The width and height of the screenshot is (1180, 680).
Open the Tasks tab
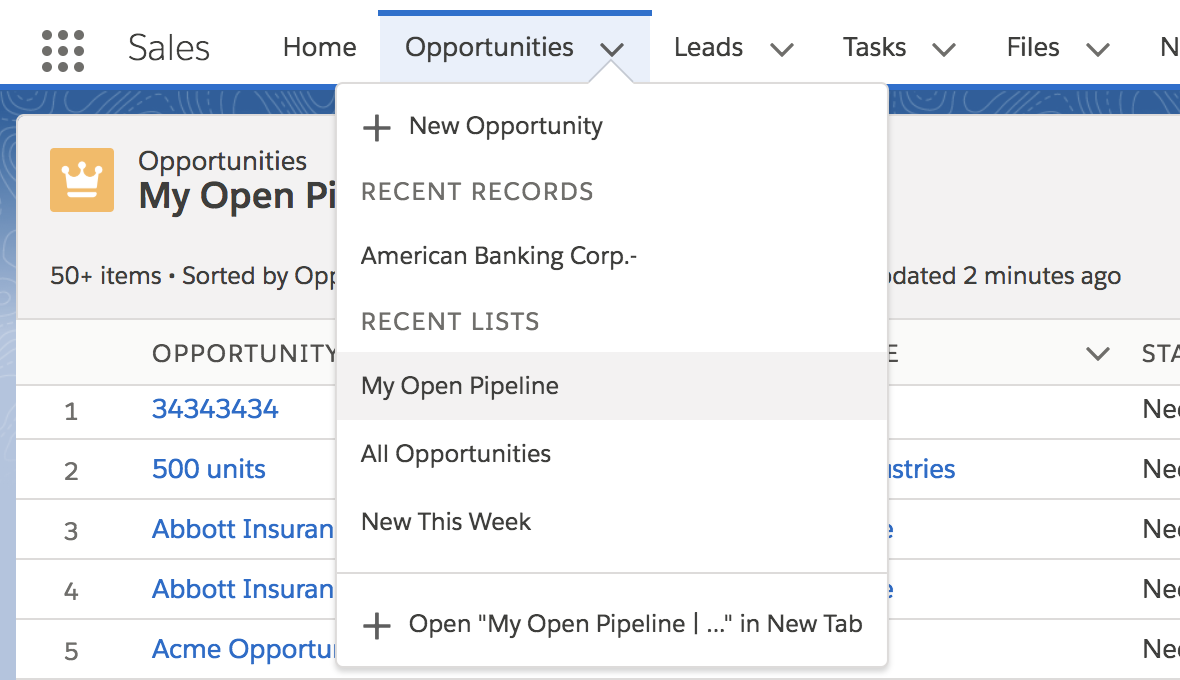[x=874, y=47]
